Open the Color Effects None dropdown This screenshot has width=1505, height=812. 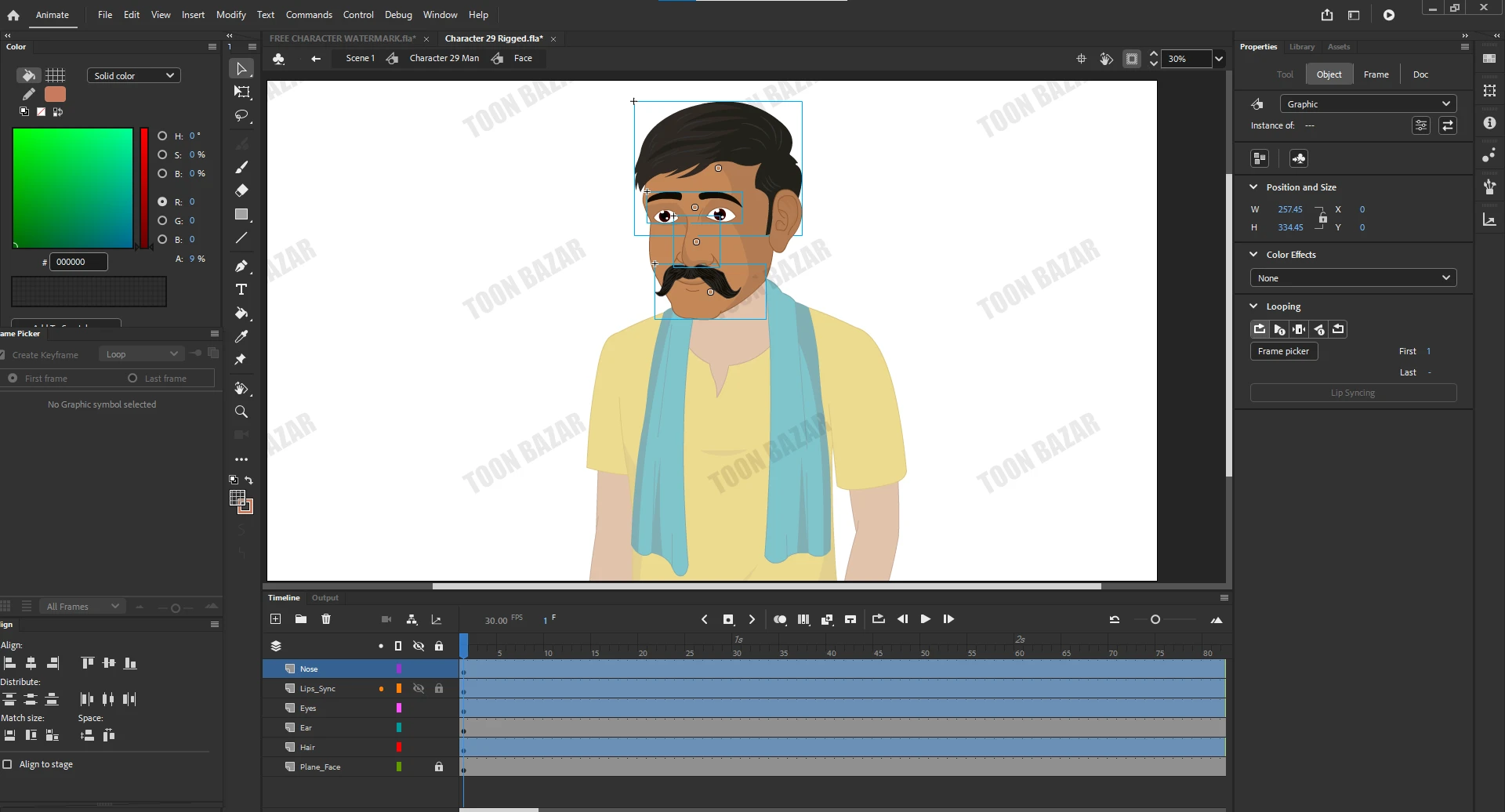coord(1354,278)
